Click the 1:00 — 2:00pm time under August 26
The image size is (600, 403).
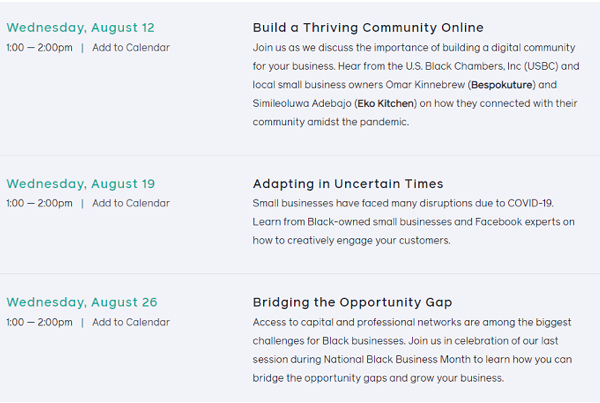[x=39, y=322]
